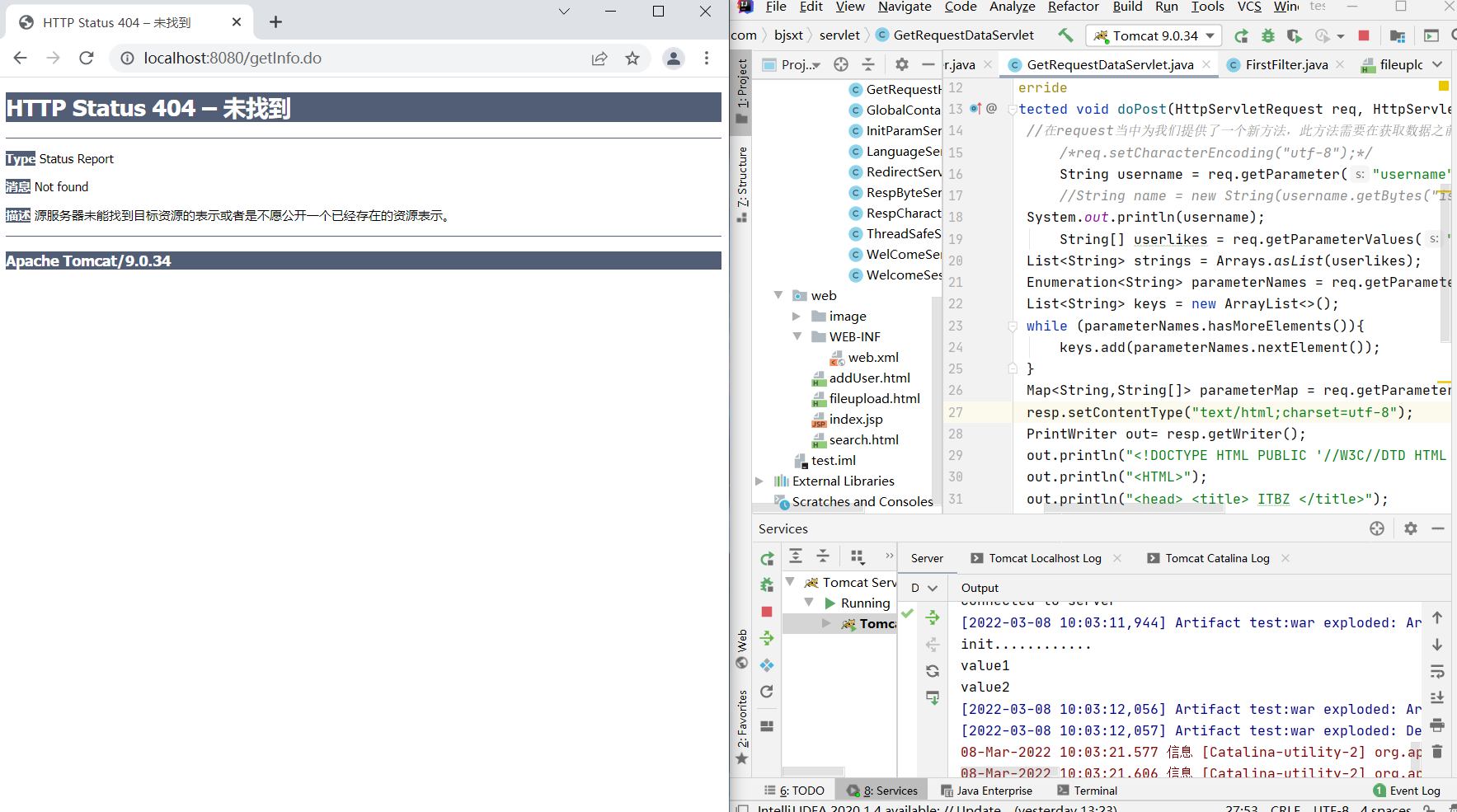Viewport: 1457px width, 812px height.
Task: Open a new Chrome tab
Action: pyautogui.click(x=275, y=22)
